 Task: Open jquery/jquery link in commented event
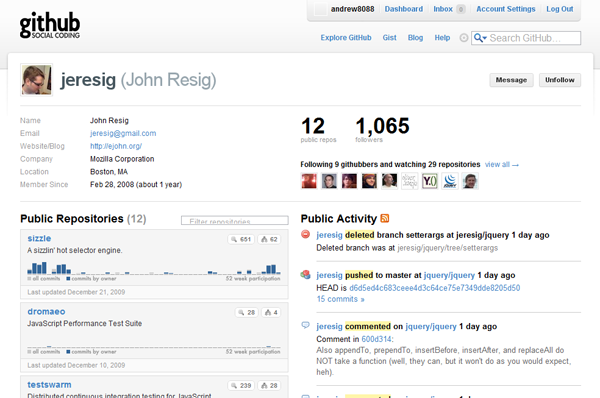coord(431,326)
